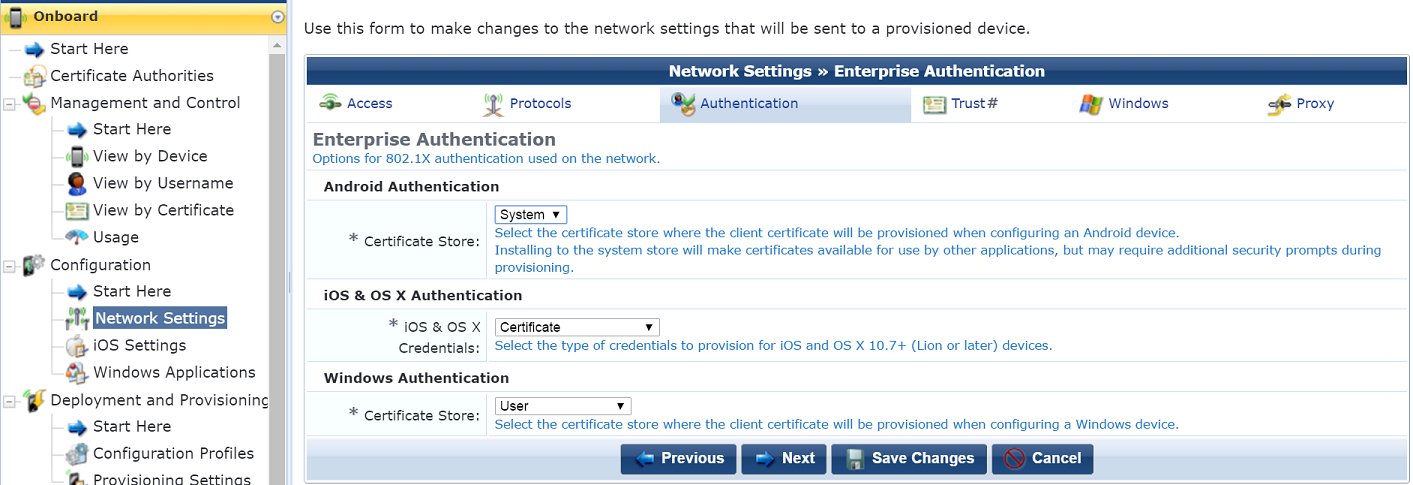Click the Usage gauge icon

[x=77, y=238]
